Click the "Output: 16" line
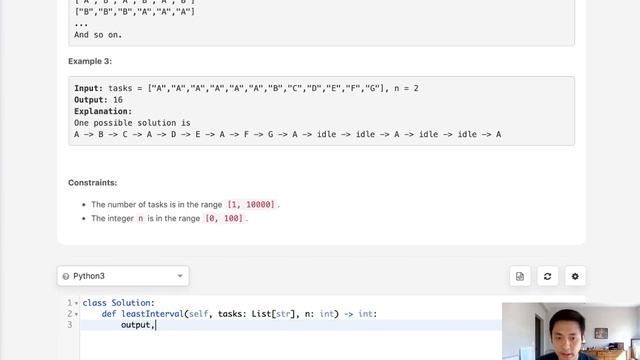Image resolution: width=640 pixels, height=360 pixels. click(x=98, y=100)
